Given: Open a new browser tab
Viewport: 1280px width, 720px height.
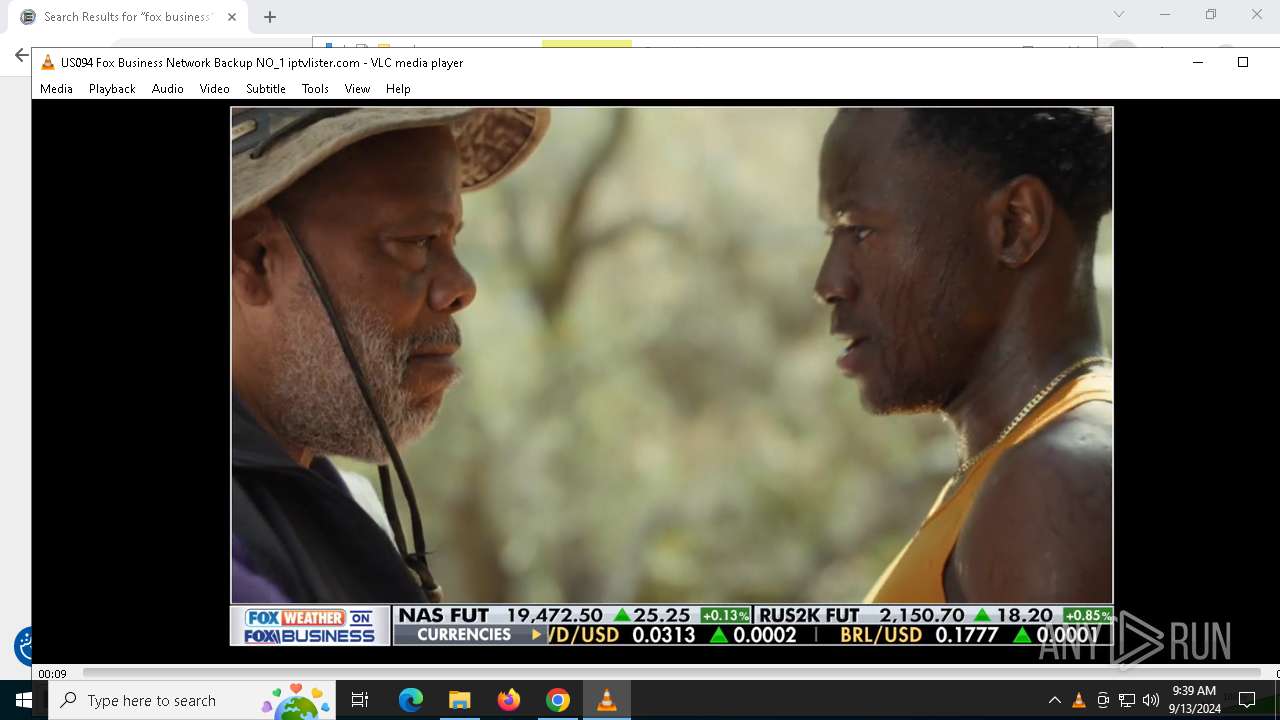Looking at the screenshot, I should (270, 17).
